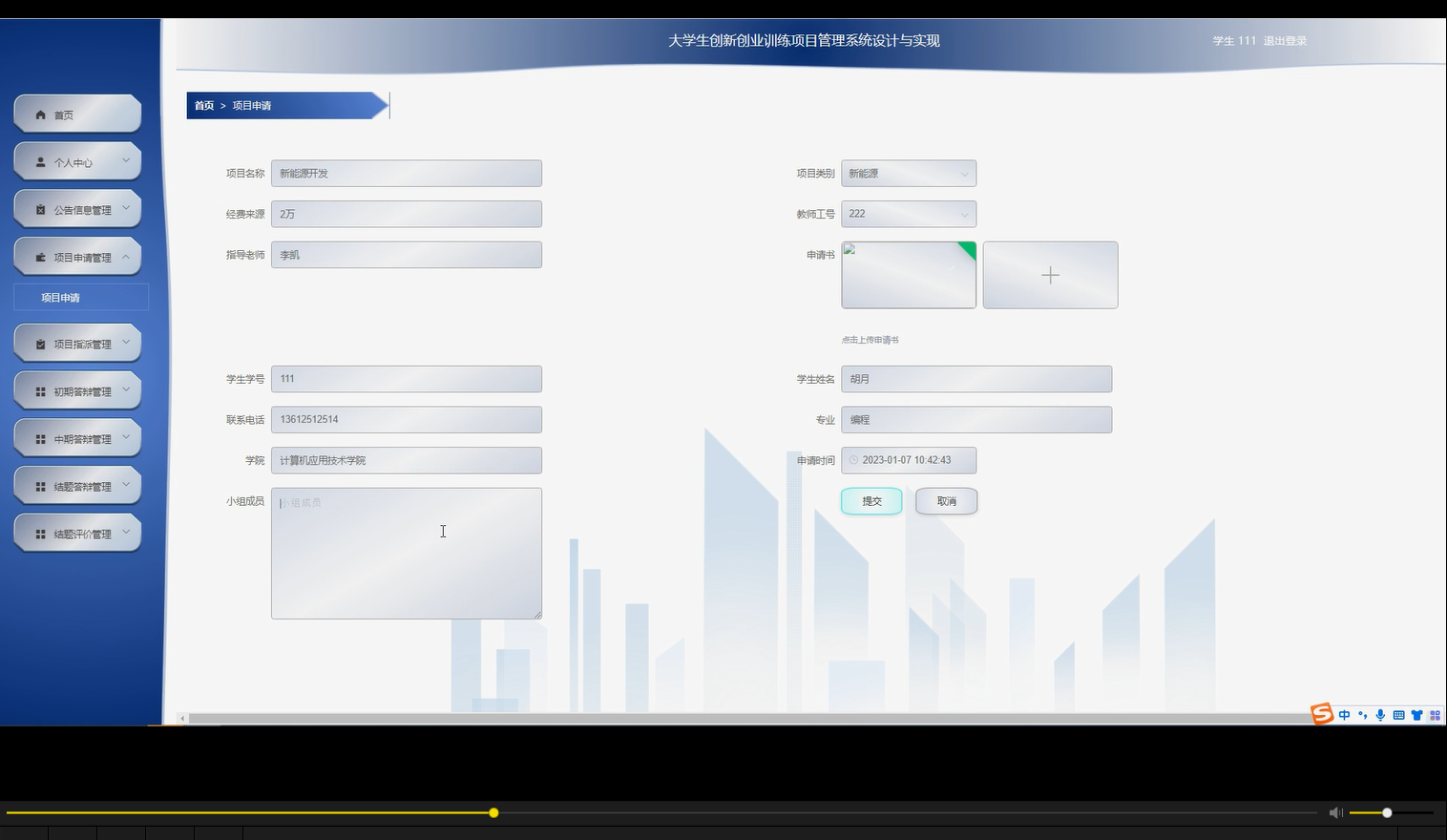
Task: Click inside the 小组成员 text area
Action: pos(406,552)
